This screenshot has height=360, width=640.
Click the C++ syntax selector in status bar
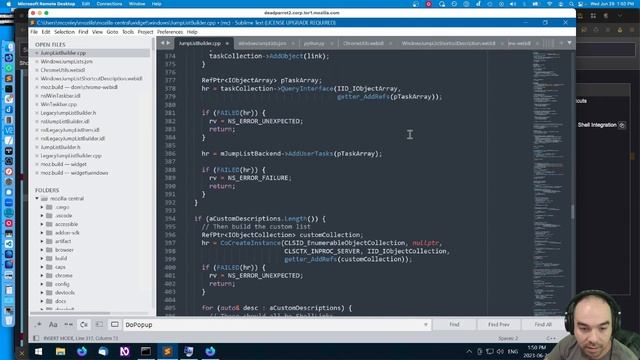tap(551, 338)
